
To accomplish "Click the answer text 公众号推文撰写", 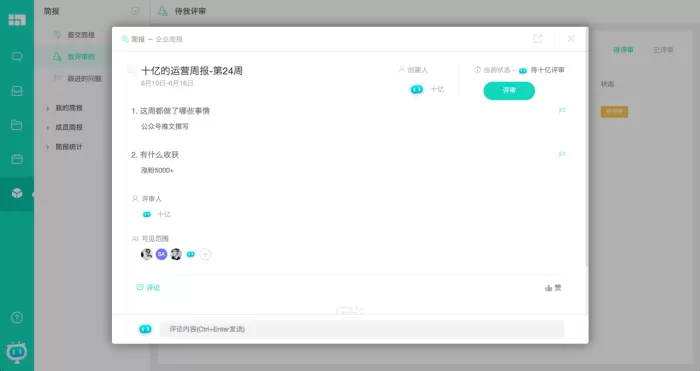I will [x=165, y=126].
